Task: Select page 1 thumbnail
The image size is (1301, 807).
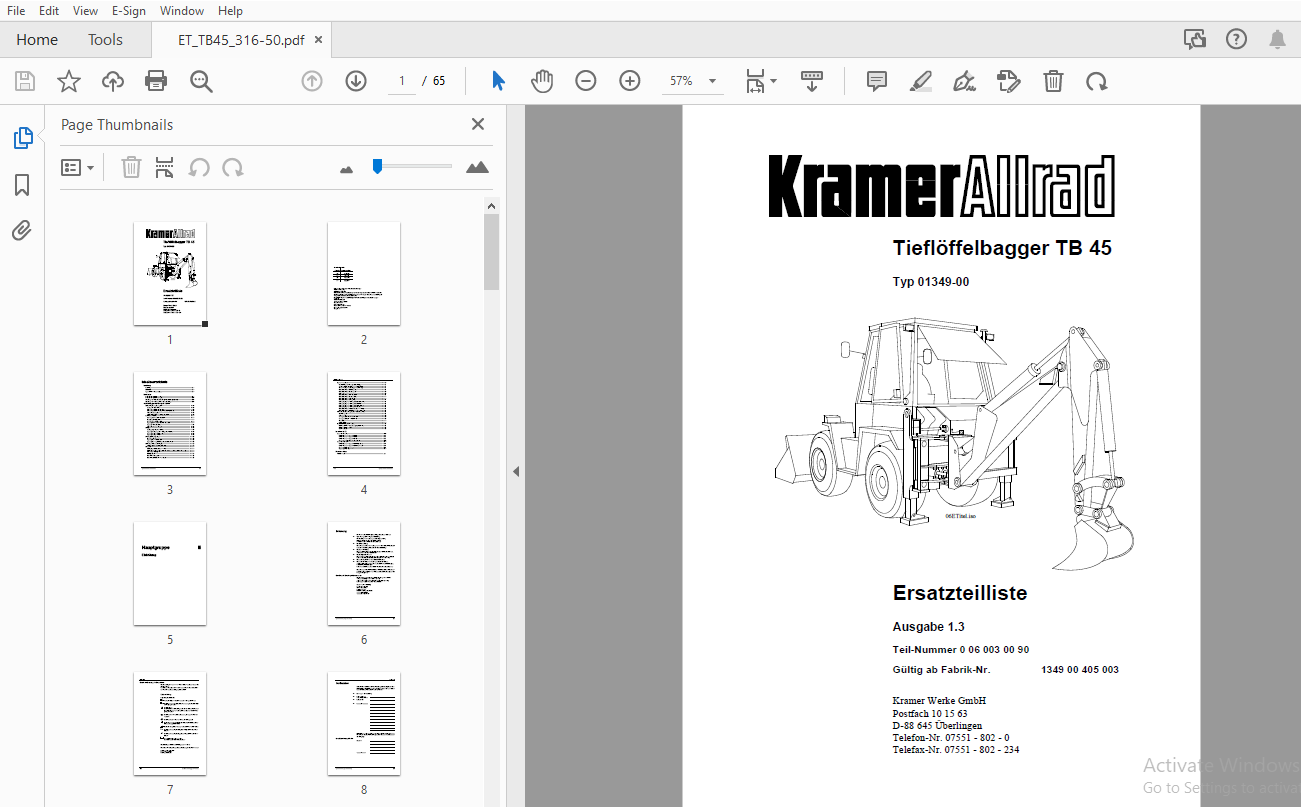Action: tap(170, 273)
